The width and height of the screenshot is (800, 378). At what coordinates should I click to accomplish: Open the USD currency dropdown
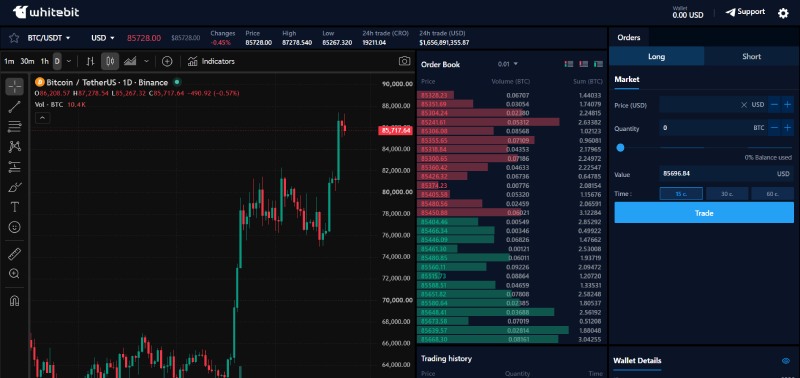coord(103,38)
